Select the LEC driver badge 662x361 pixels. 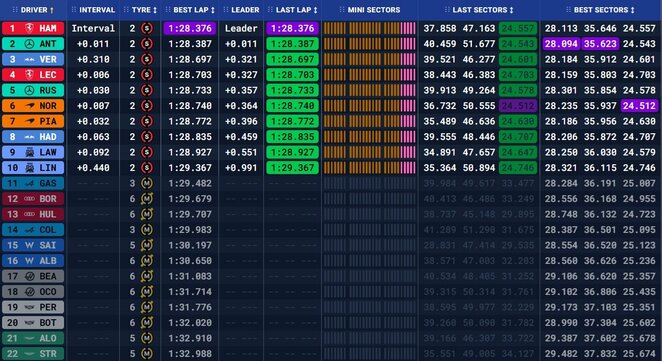(33, 75)
